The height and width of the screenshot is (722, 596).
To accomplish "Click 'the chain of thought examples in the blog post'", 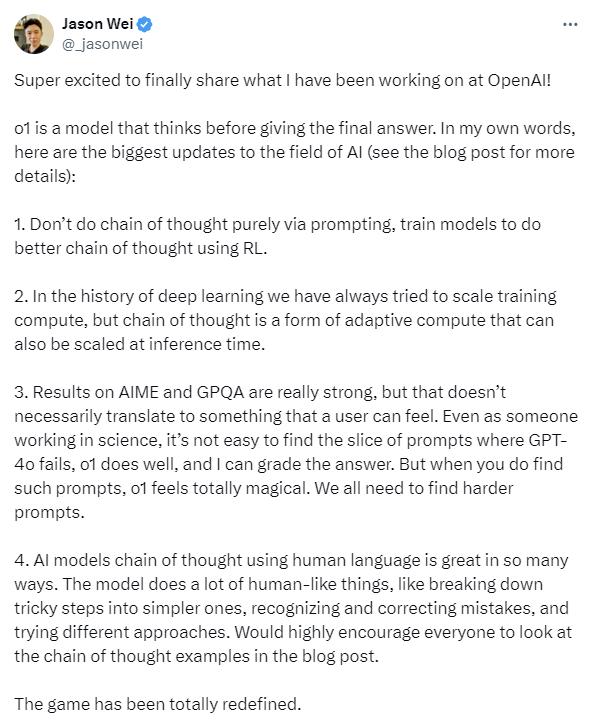I will coord(195,656).
